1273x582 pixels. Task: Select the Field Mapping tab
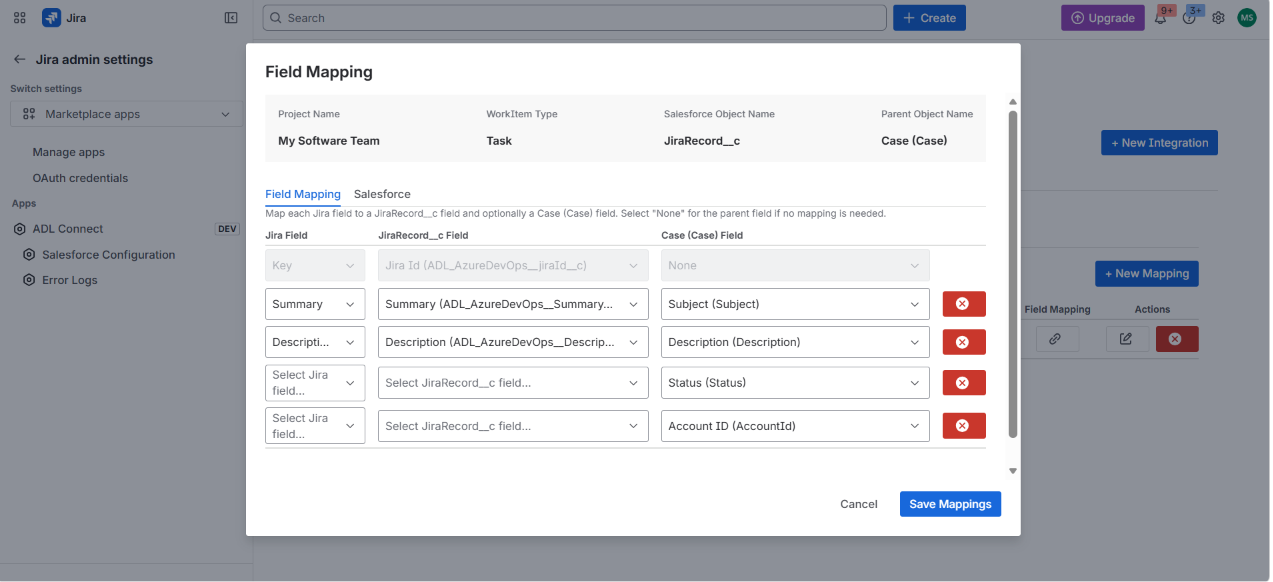click(x=303, y=194)
